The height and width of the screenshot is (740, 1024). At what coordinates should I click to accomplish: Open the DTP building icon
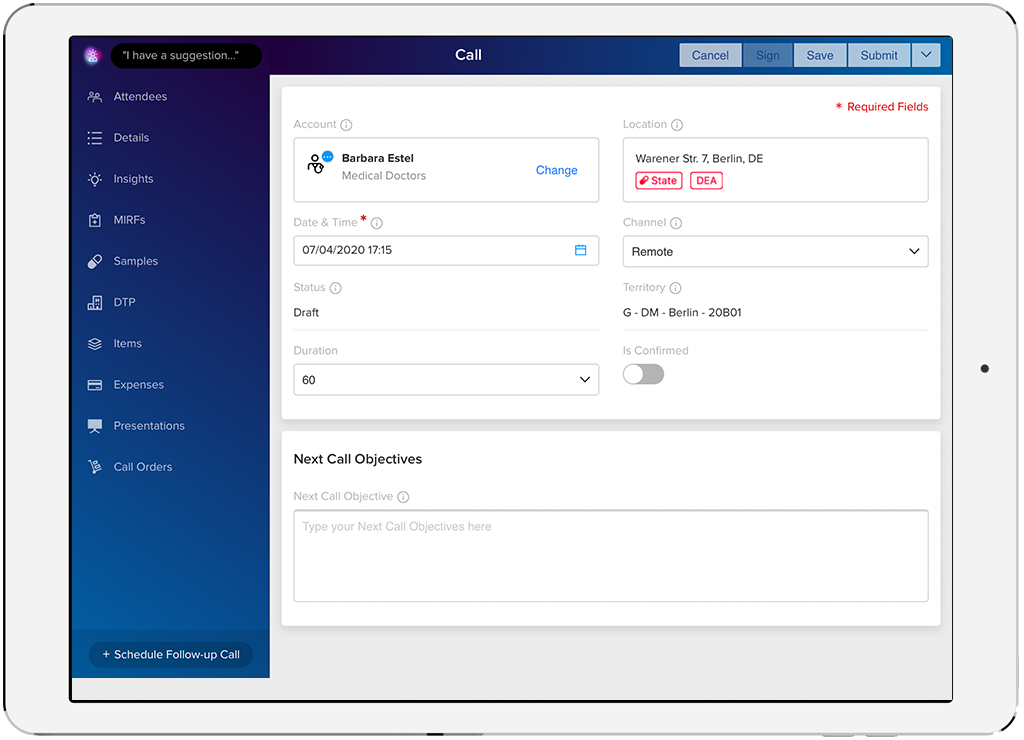click(x=95, y=302)
